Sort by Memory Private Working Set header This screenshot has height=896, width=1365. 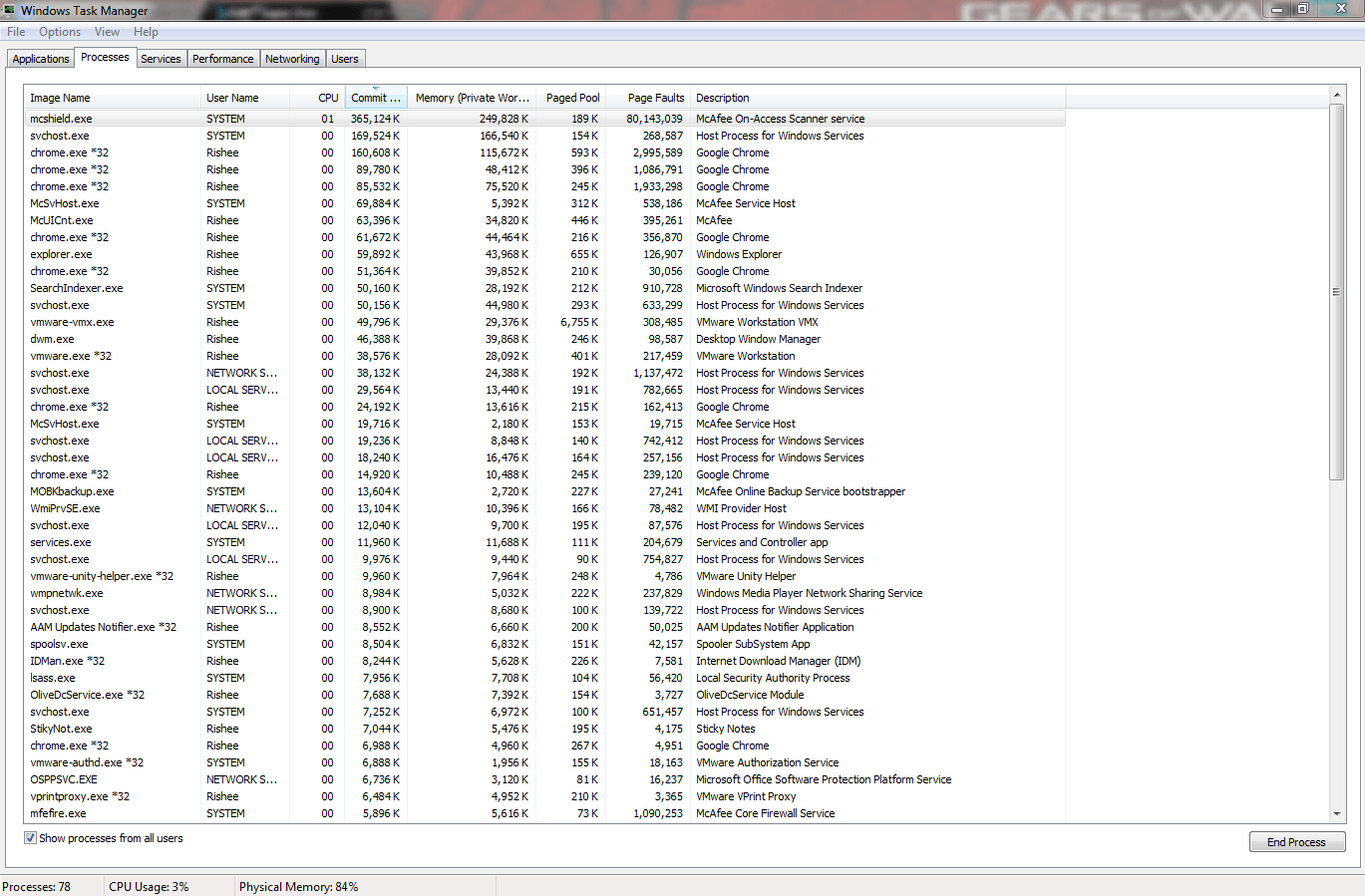click(x=472, y=98)
